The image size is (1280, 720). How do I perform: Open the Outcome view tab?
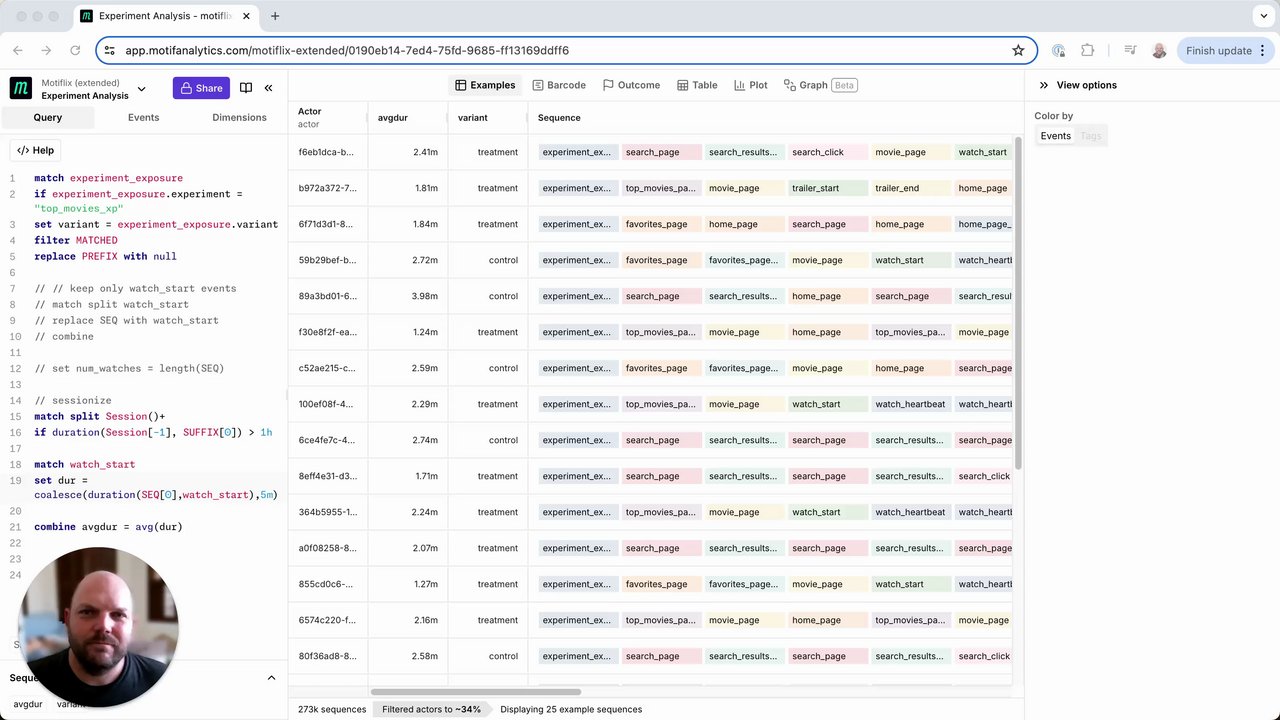tap(631, 85)
